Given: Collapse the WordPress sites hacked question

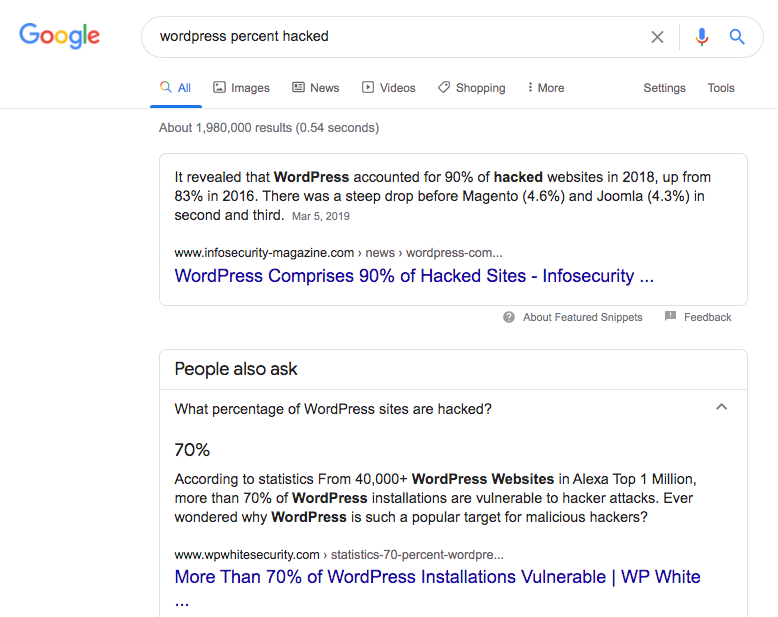Looking at the screenshot, I should (721, 407).
